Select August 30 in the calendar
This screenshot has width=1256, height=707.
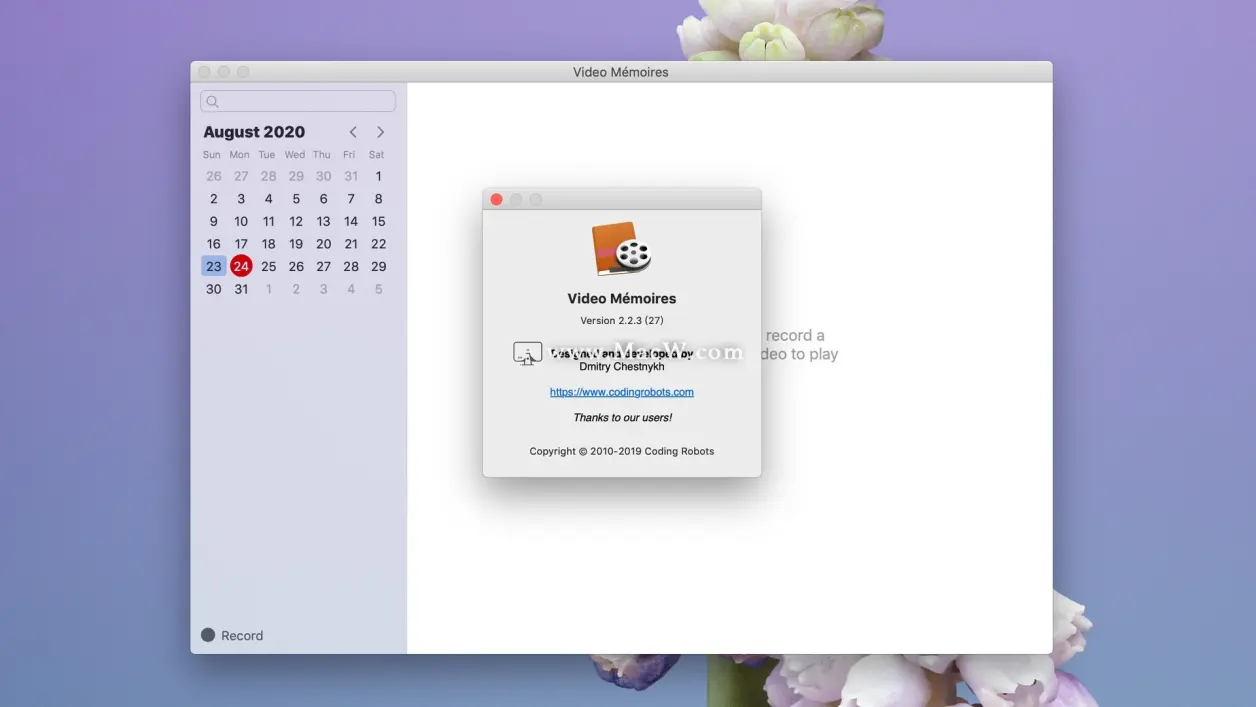213,289
